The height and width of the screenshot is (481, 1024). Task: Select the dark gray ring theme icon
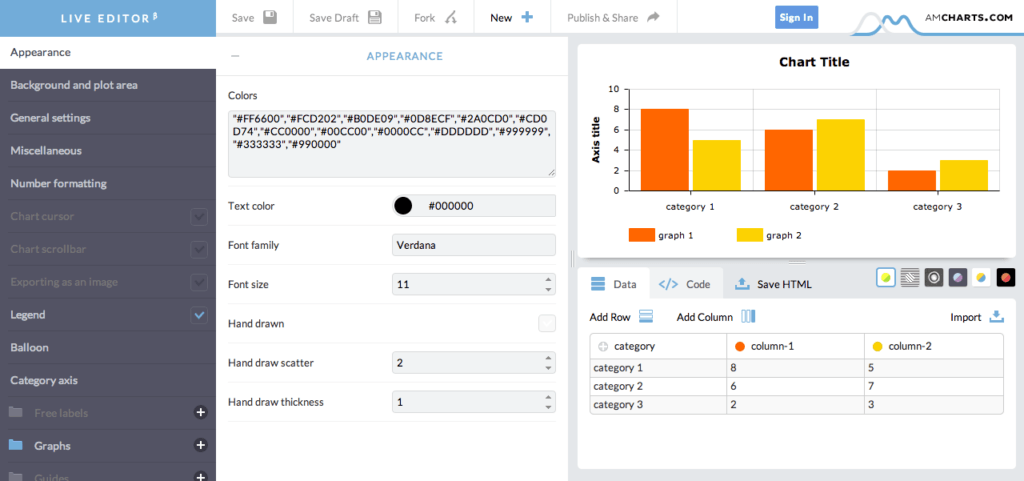point(934,277)
